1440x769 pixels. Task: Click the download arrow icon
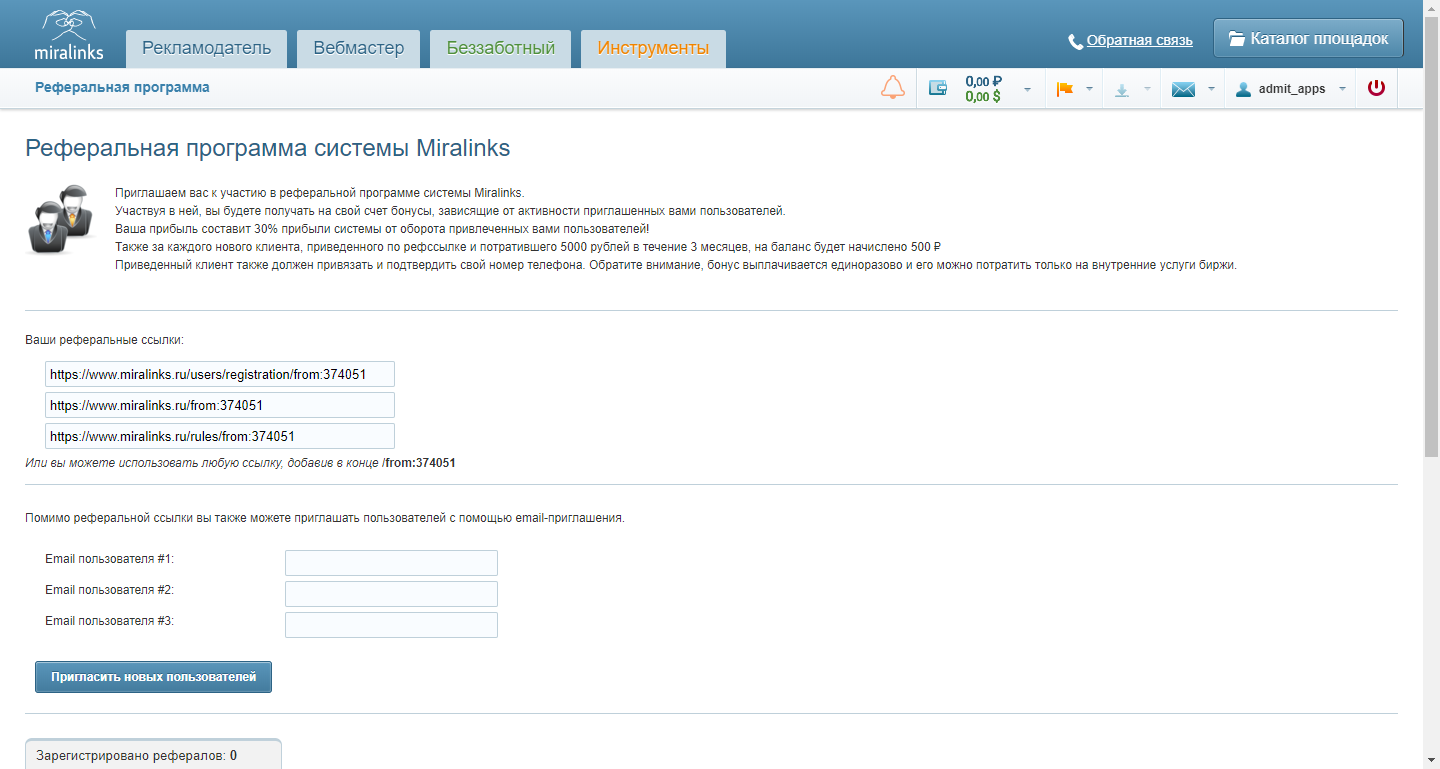(x=1122, y=90)
